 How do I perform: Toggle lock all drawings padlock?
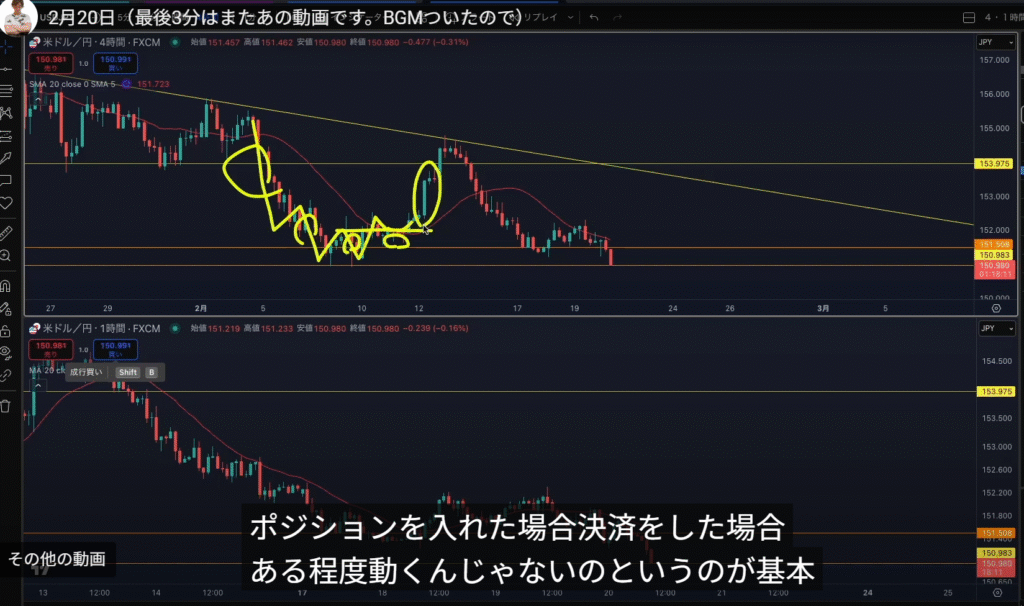pyautogui.click(x=6, y=331)
